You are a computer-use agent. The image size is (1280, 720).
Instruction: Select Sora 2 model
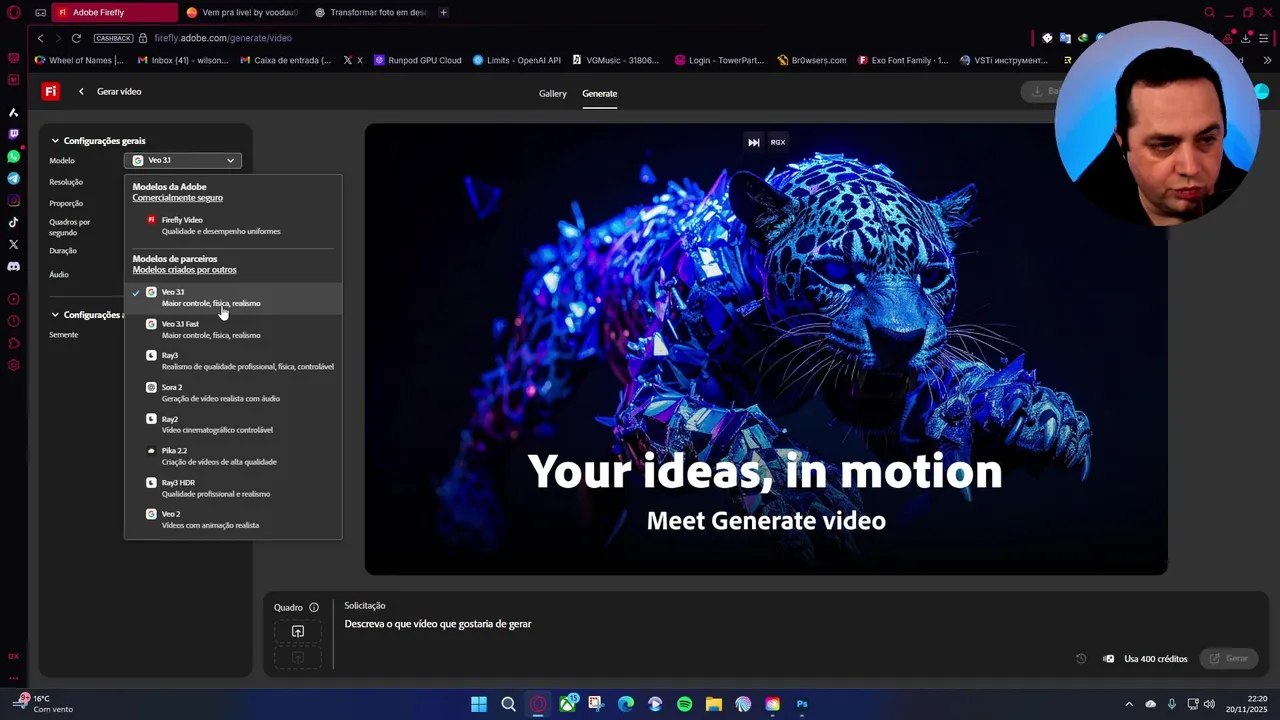(233, 392)
